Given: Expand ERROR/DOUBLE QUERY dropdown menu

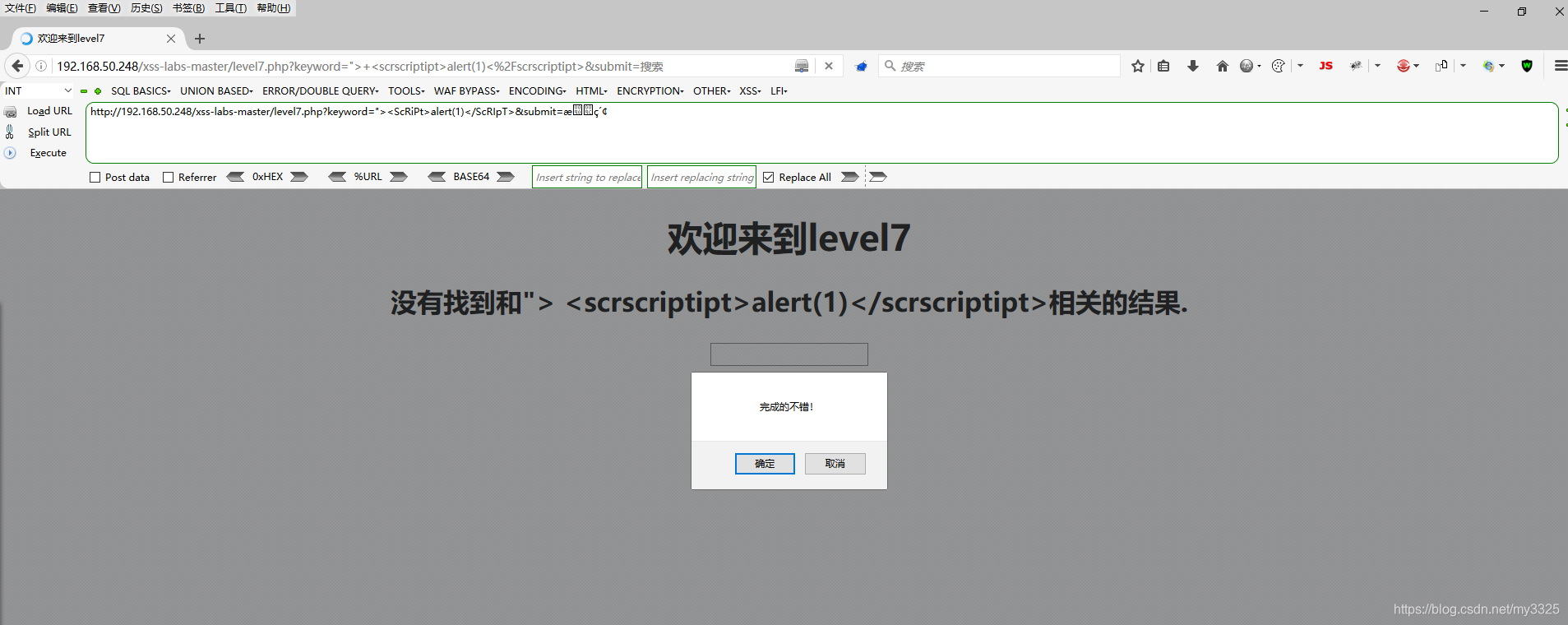Looking at the screenshot, I should [321, 91].
